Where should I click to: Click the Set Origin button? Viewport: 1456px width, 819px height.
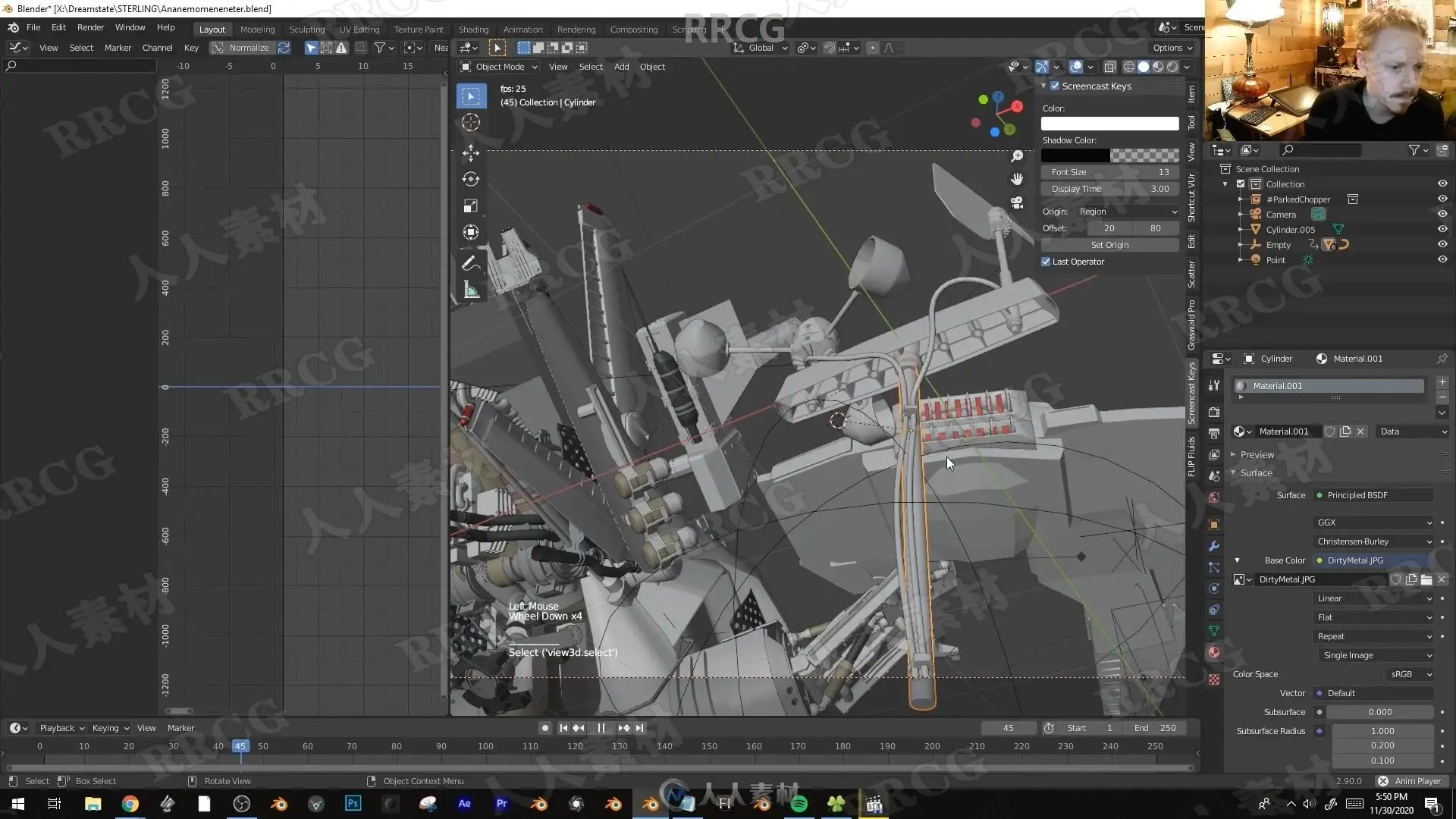[1109, 245]
